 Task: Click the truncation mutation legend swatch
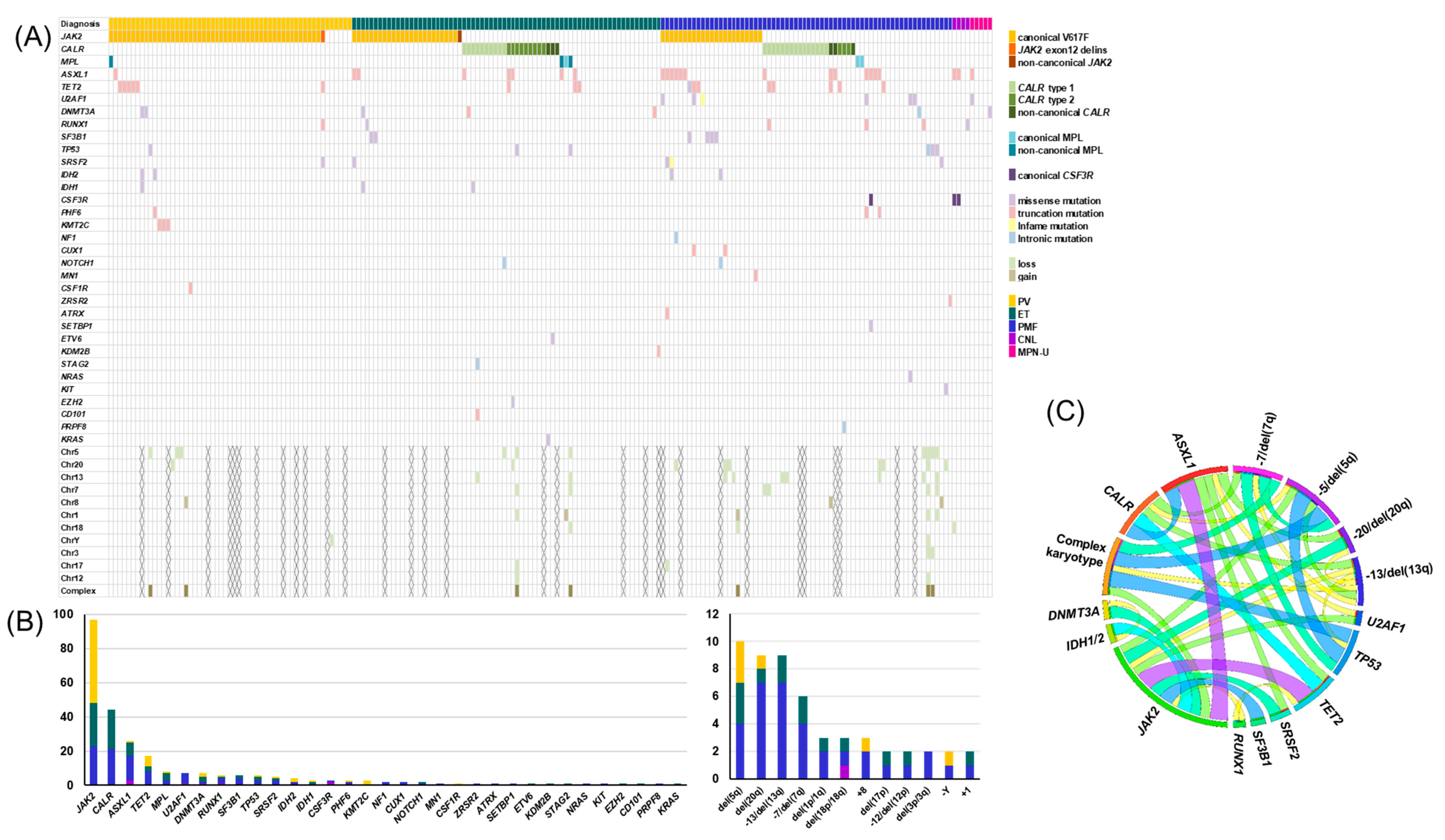click(x=1012, y=213)
